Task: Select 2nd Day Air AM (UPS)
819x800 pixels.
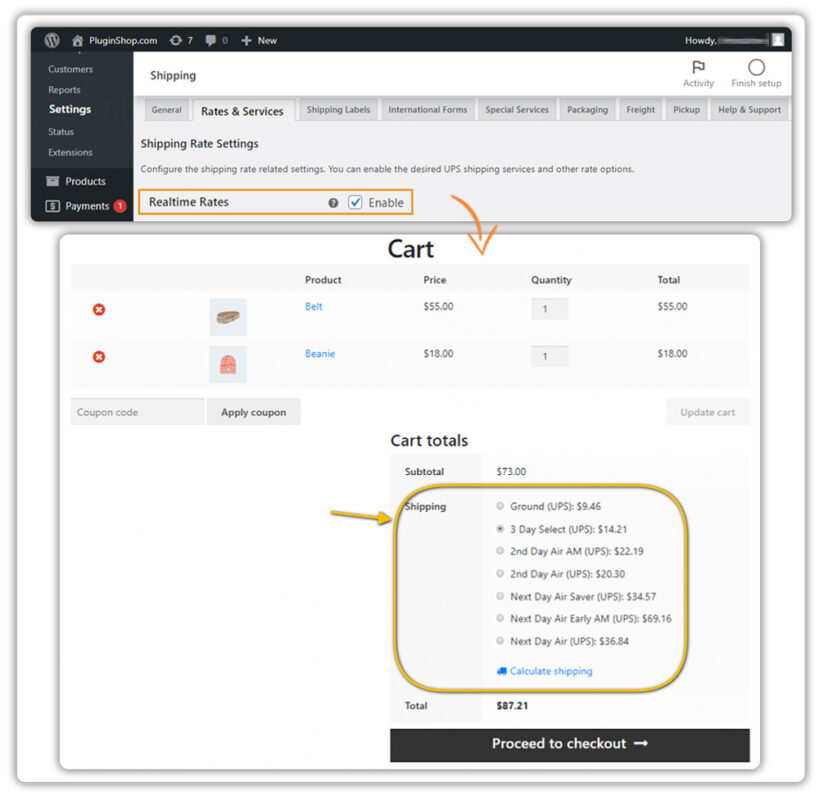Action: tap(500, 550)
